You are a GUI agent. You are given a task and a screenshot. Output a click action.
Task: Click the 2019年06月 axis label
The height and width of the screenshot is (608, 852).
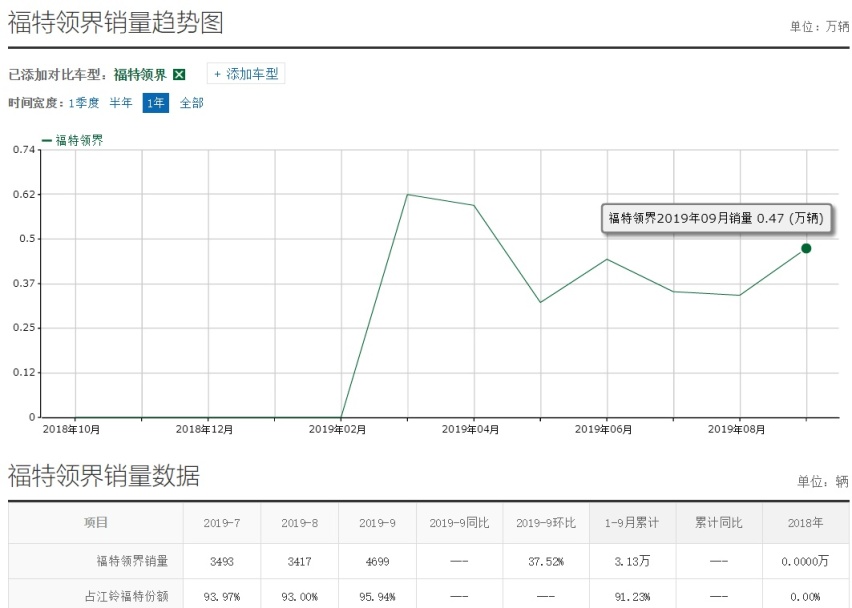(603, 429)
